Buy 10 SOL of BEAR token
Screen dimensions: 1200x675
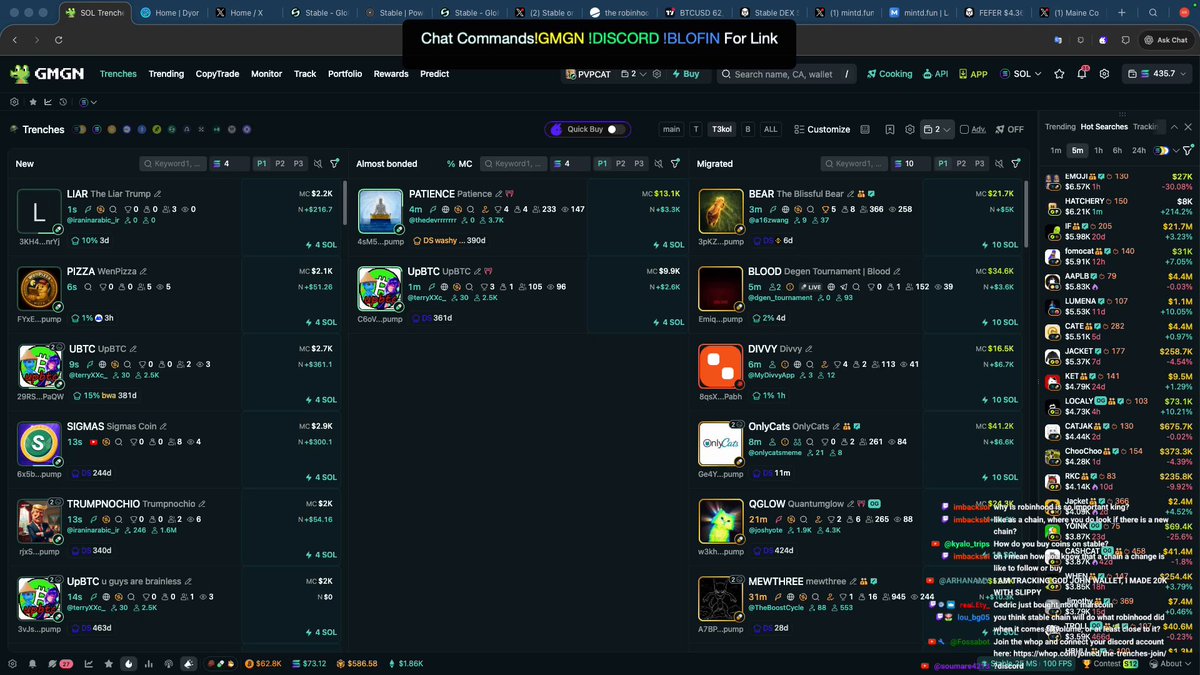pyautogui.click(x=1000, y=245)
